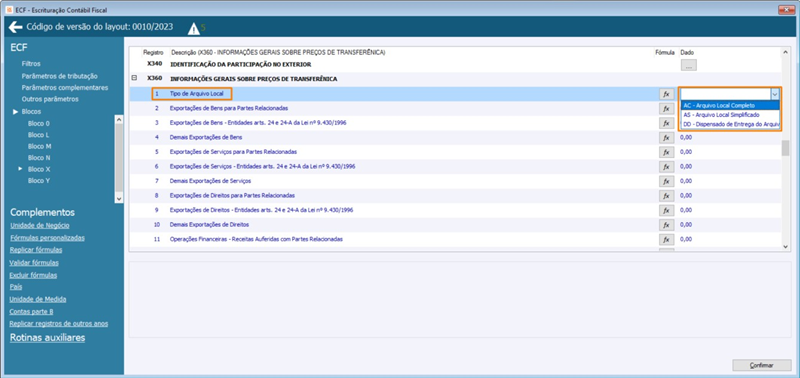Select Bloco M in the tree
Screen dimensions: 800x378
(x=39, y=146)
